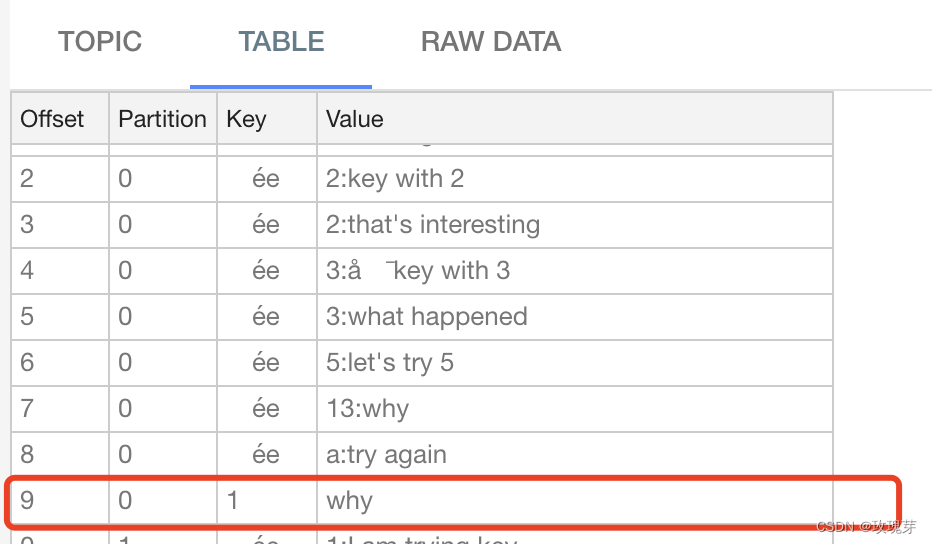
Task: Click the 'a:try again' value cell
Action: pyautogui.click(x=386, y=455)
